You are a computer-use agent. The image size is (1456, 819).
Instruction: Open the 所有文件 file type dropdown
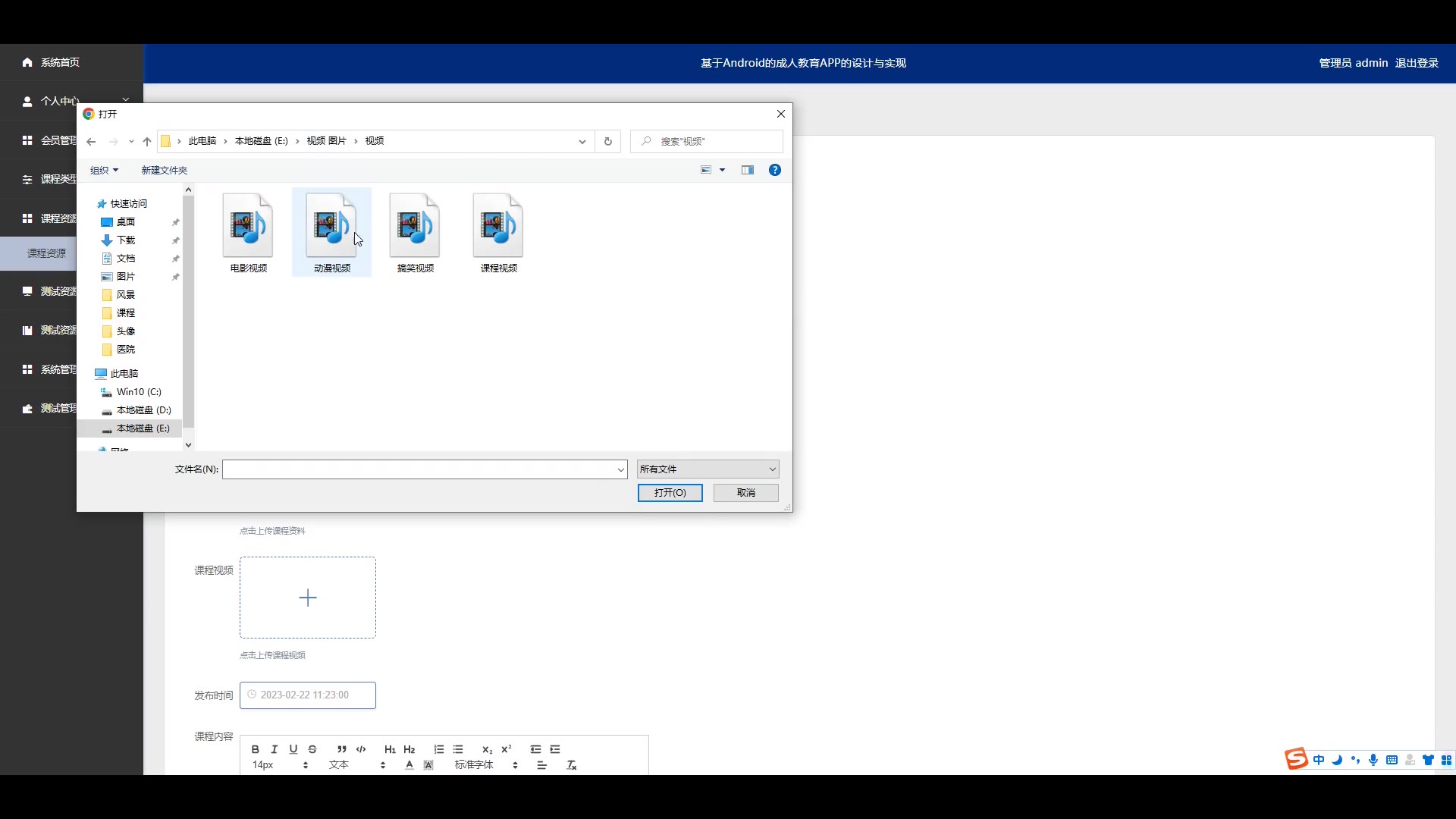click(708, 469)
